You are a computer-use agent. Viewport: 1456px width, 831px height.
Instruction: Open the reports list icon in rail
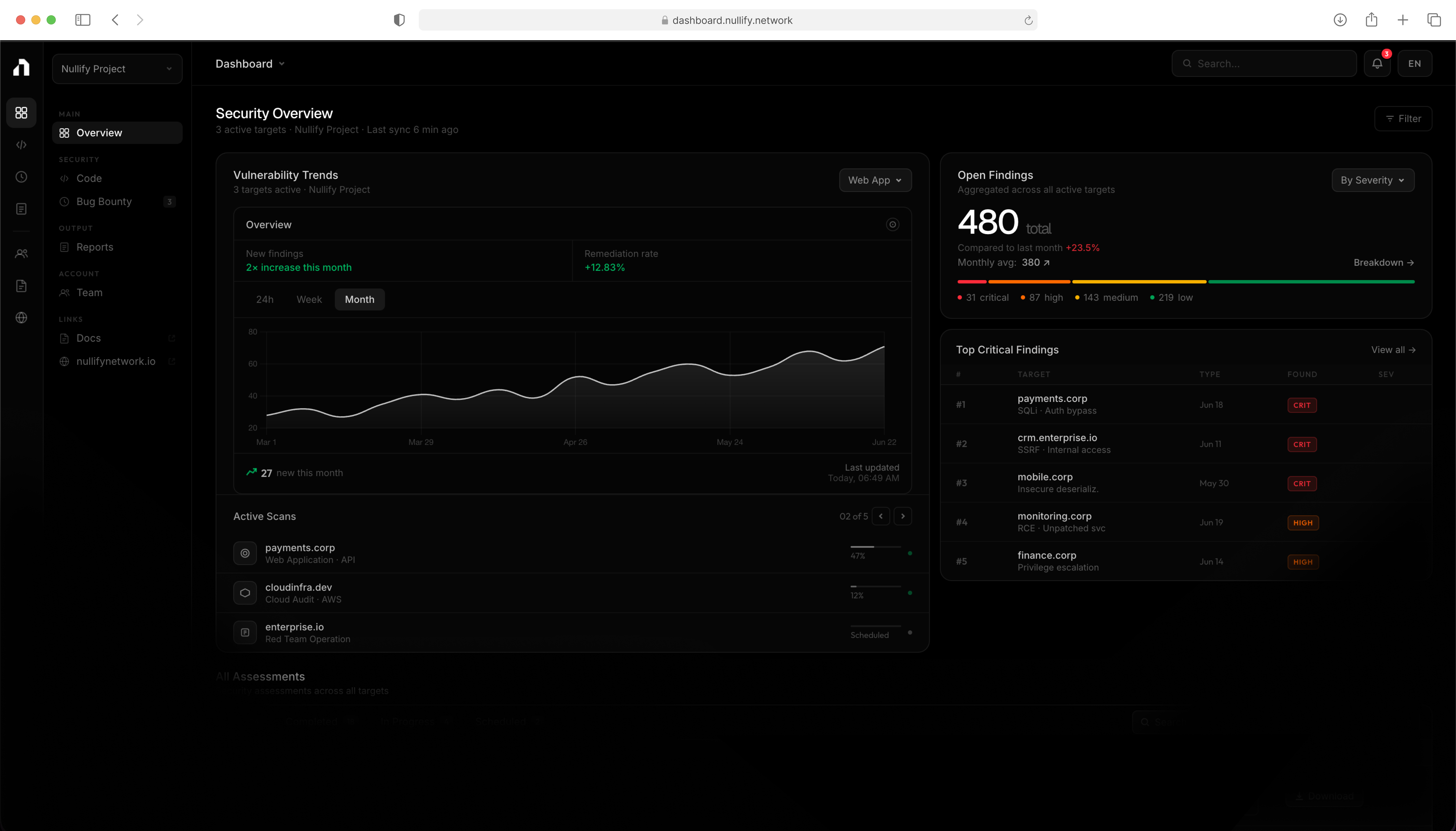click(x=21, y=209)
